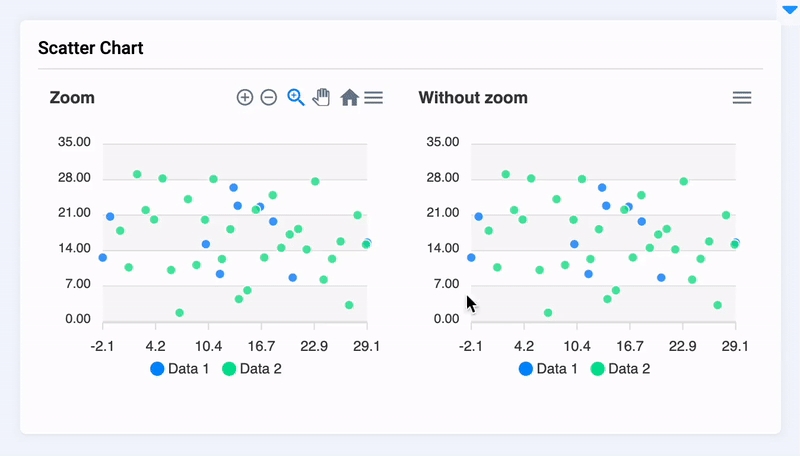The width and height of the screenshot is (800, 456).
Task: Toggle Data 2 legend in Zoom chart
Action: click(x=252, y=369)
